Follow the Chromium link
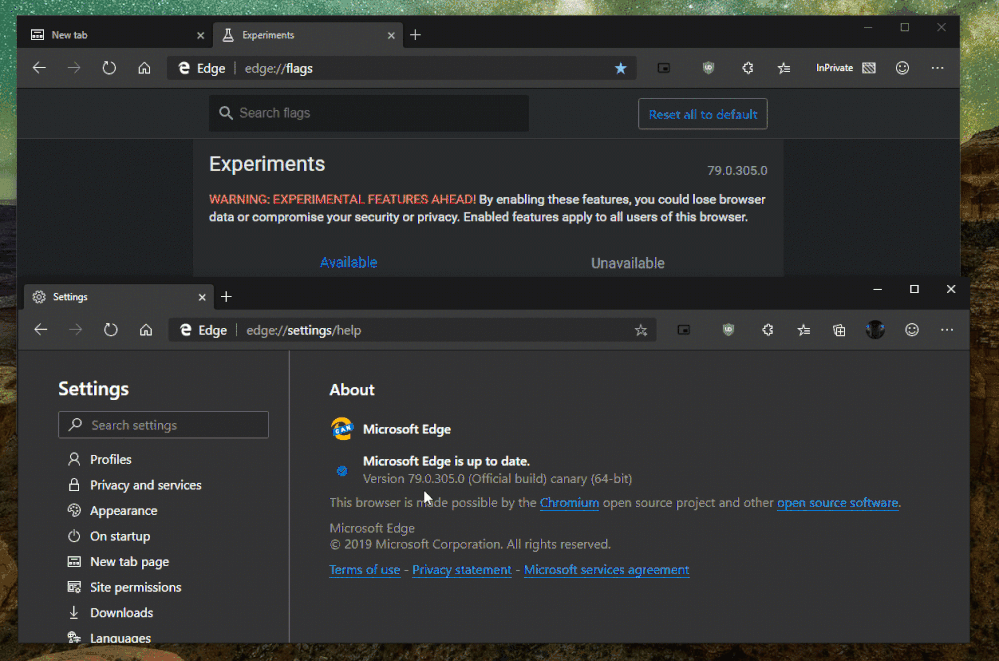This screenshot has height=661, width=999. click(x=569, y=503)
